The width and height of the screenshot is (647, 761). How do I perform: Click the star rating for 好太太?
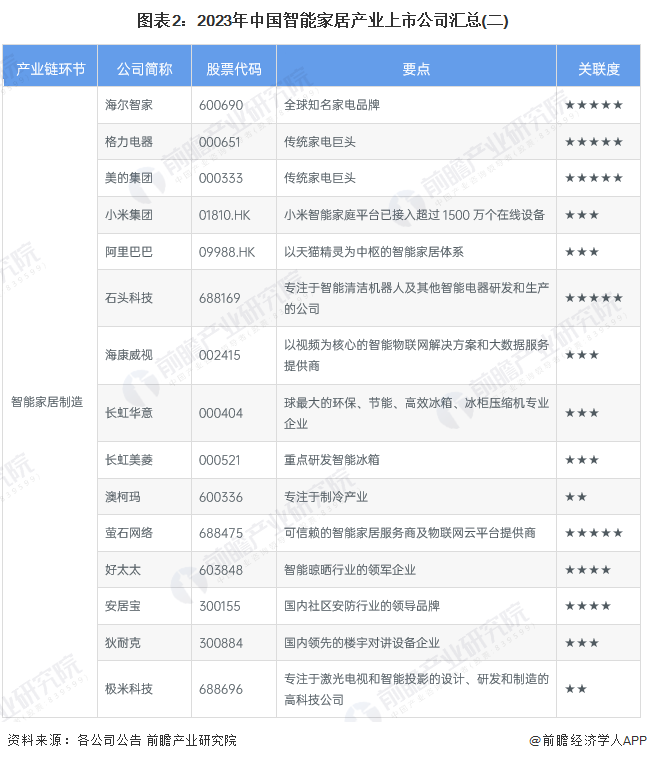click(588, 570)
